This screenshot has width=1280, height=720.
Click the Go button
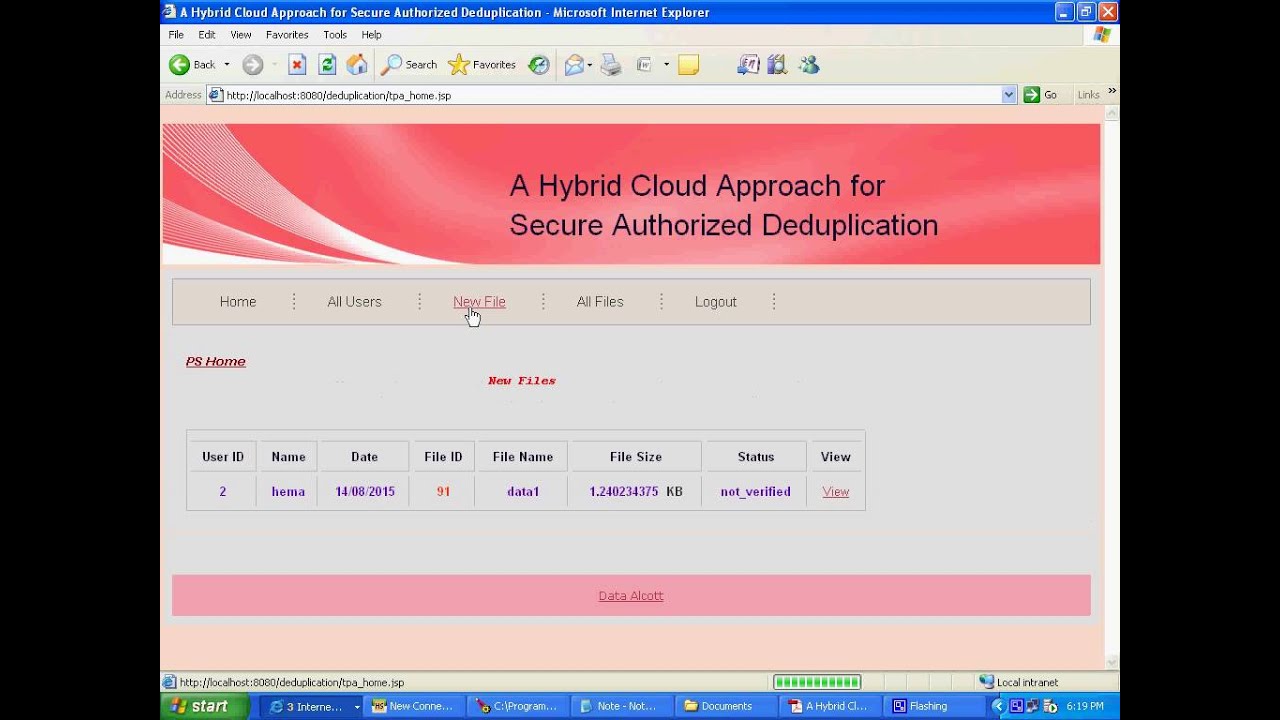[1040, 95]
